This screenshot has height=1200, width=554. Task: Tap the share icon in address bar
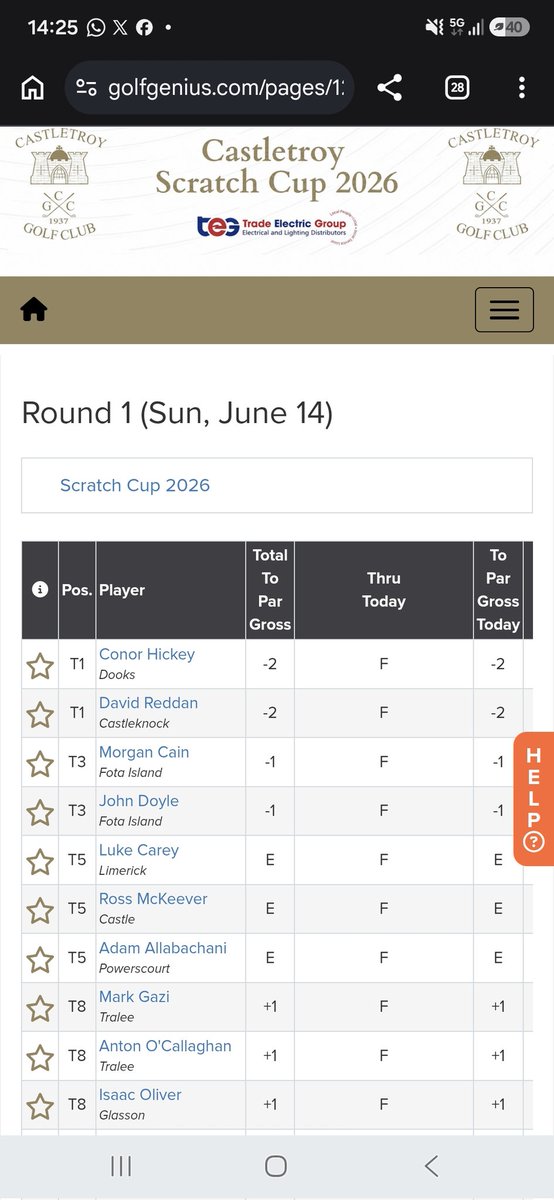point(390,88)
